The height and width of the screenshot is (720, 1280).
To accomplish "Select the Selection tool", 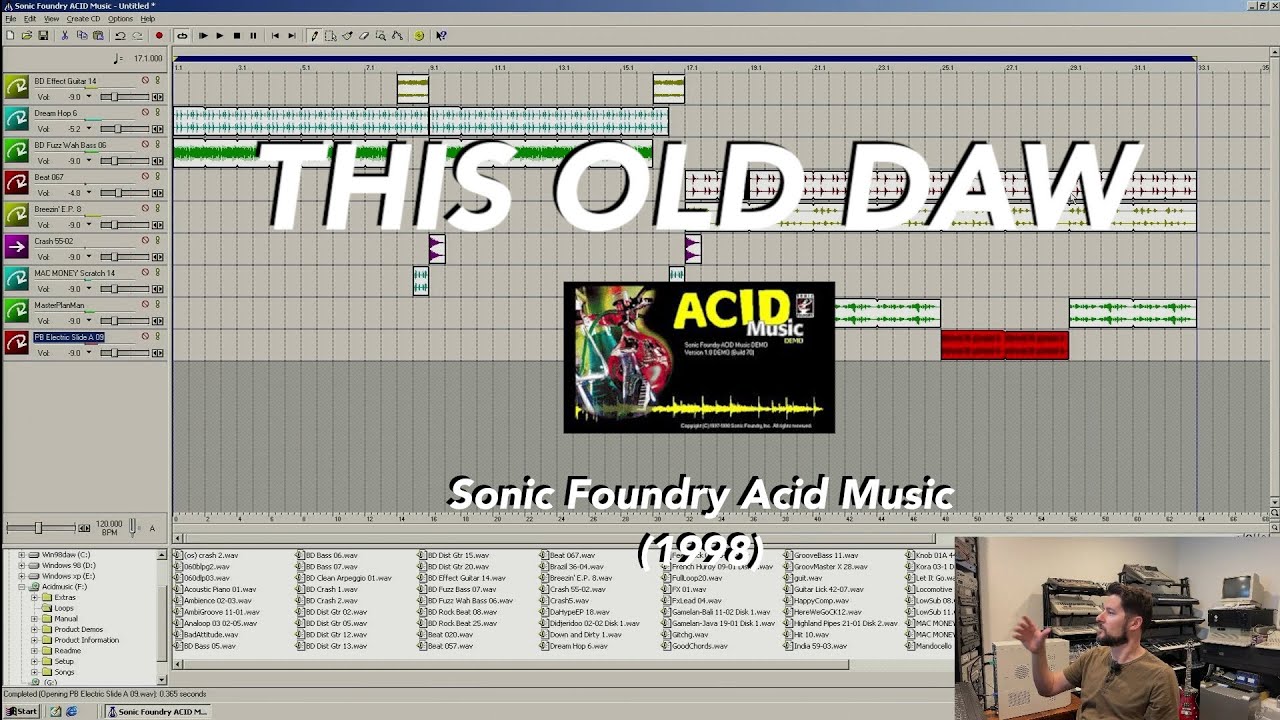I will (331, 35).
